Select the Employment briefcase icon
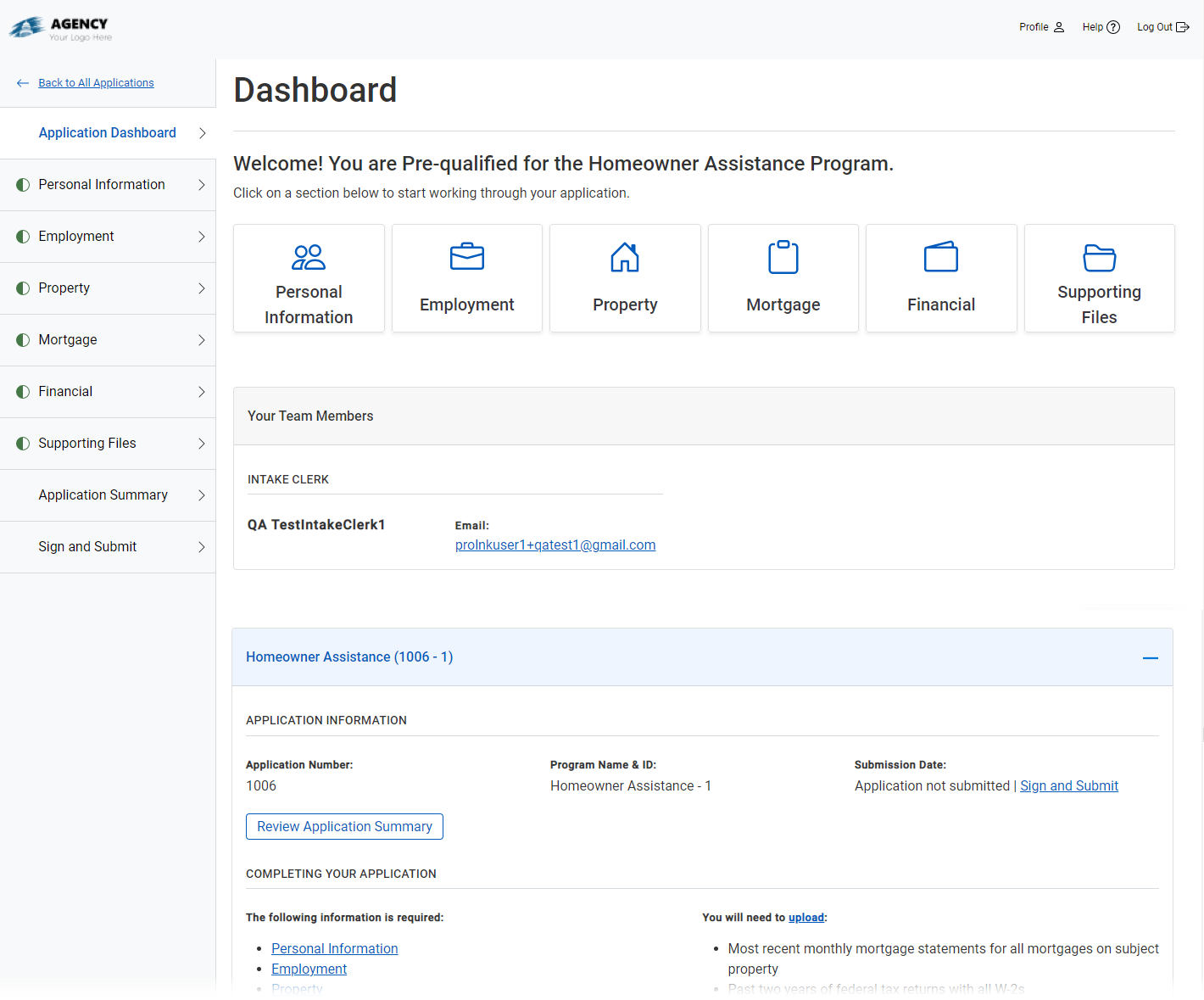Screen dimensions: 1204x1000 (x=466, y=256)
